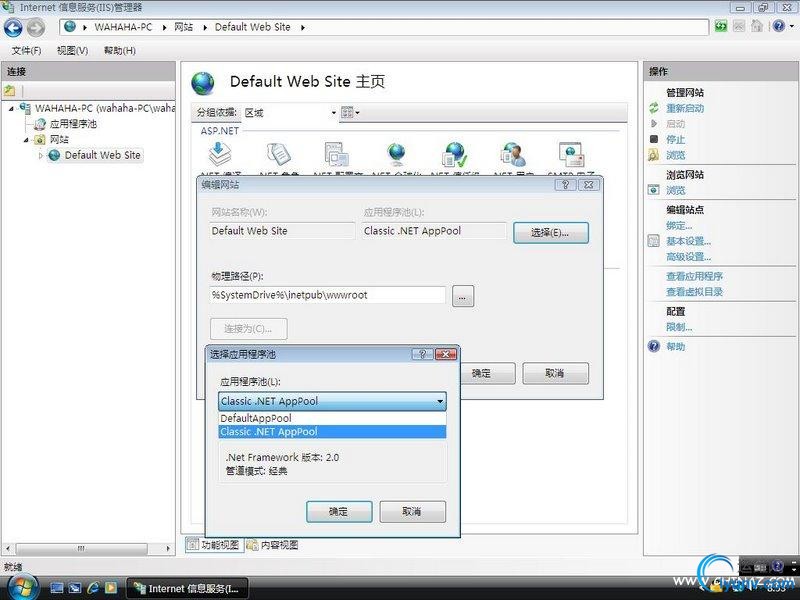Viewport: 800px width, 600px height.
Task: Open the help icon in the top toolbar
Action: point(778,26)
